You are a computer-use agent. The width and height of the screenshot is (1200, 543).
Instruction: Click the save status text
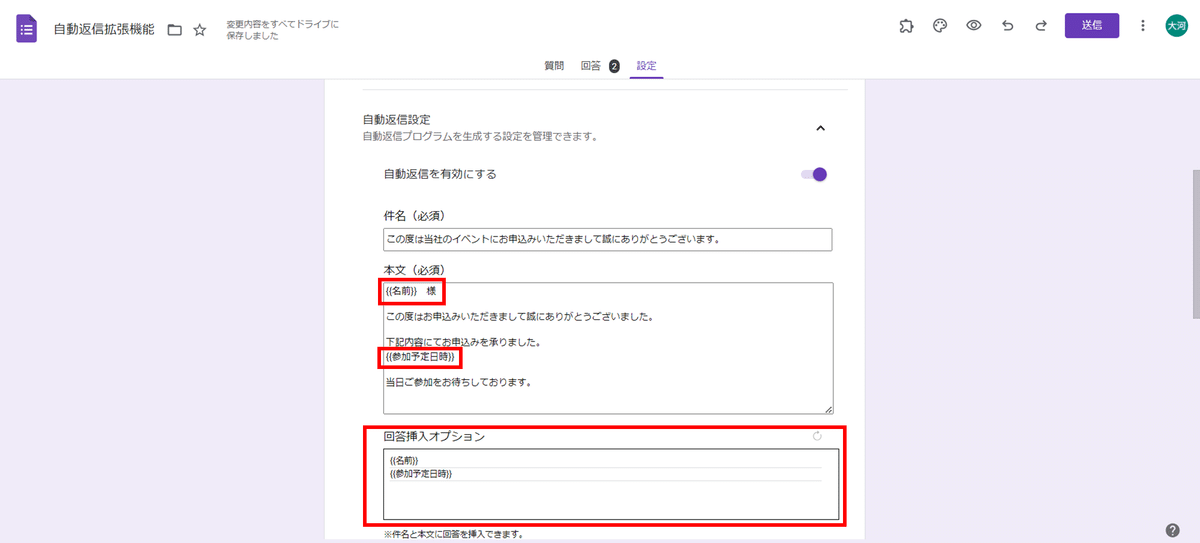[283, 29]
